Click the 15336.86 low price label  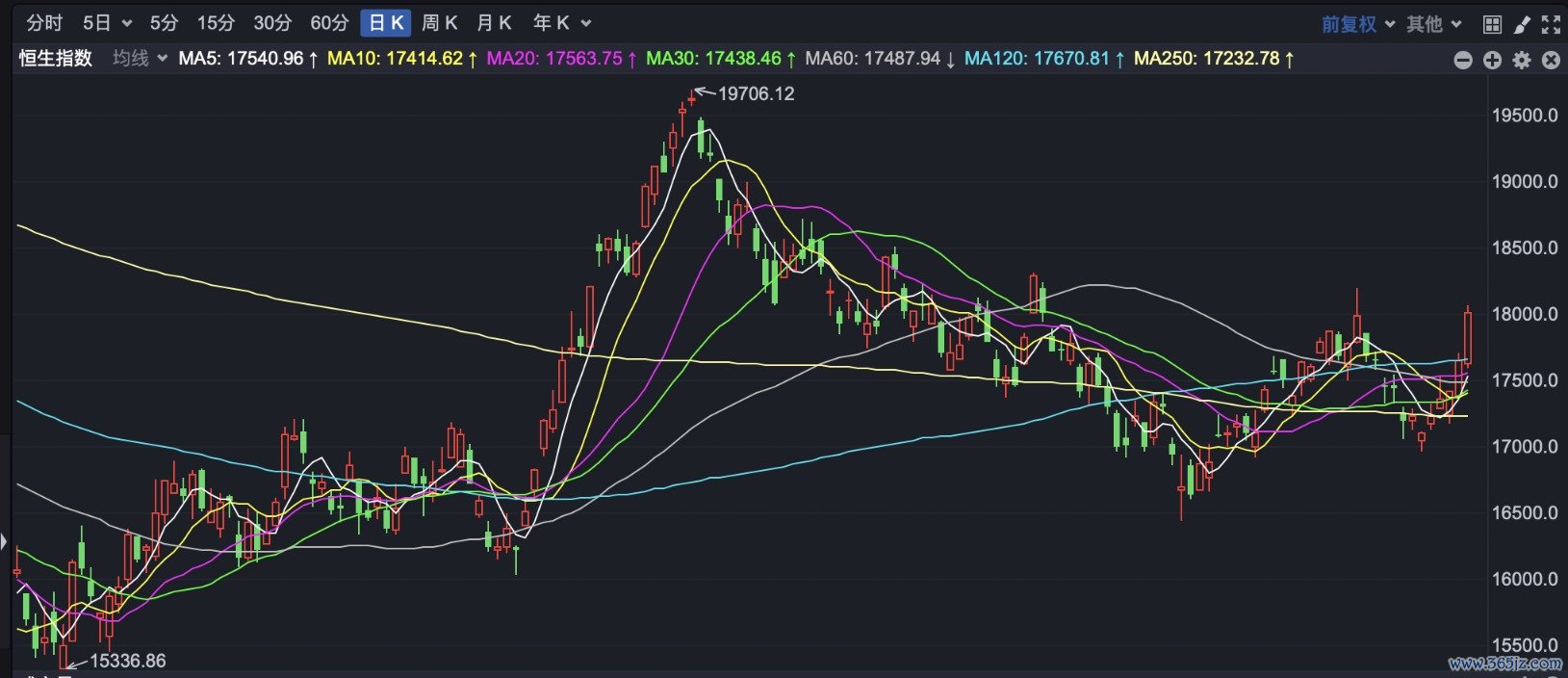point(127,661)
